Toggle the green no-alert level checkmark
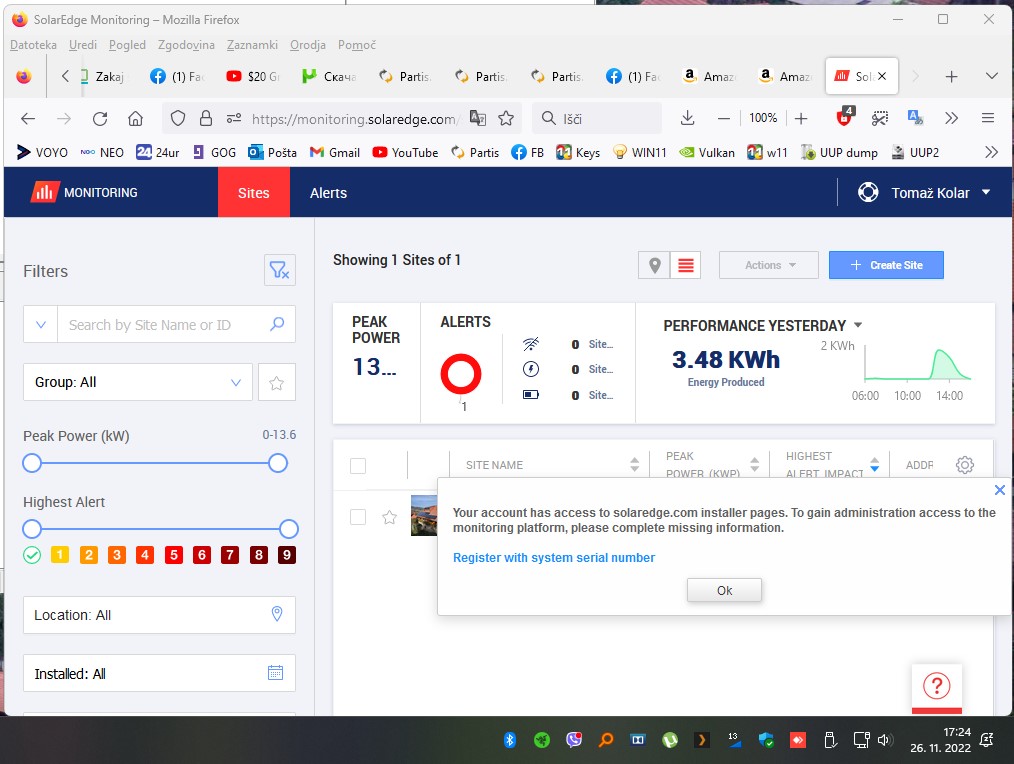Screen dimensions: 1014x764 (x=32, y=555)
